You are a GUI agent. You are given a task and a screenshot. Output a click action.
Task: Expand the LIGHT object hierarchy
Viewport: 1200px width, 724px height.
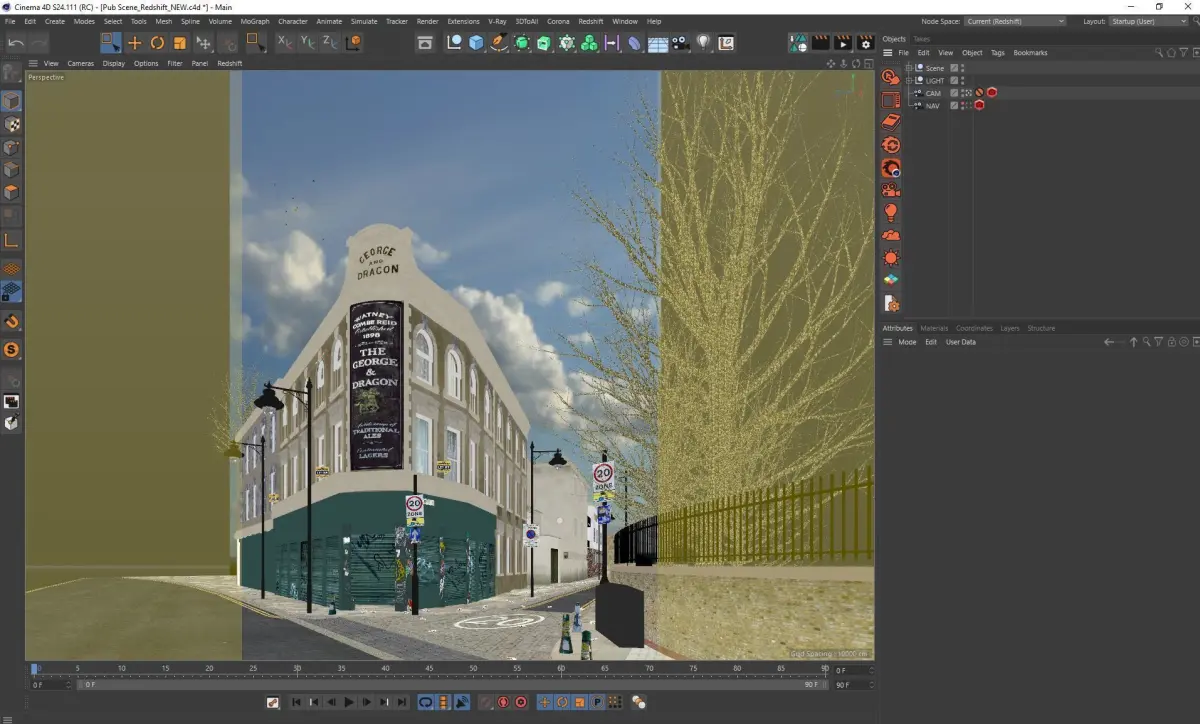tap(908, 81)
